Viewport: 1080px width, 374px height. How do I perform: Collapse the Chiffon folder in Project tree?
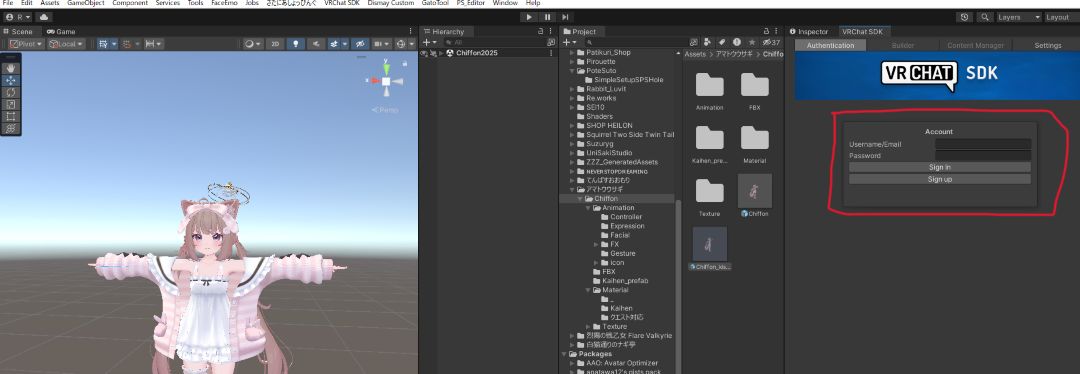tap(581, 198)
